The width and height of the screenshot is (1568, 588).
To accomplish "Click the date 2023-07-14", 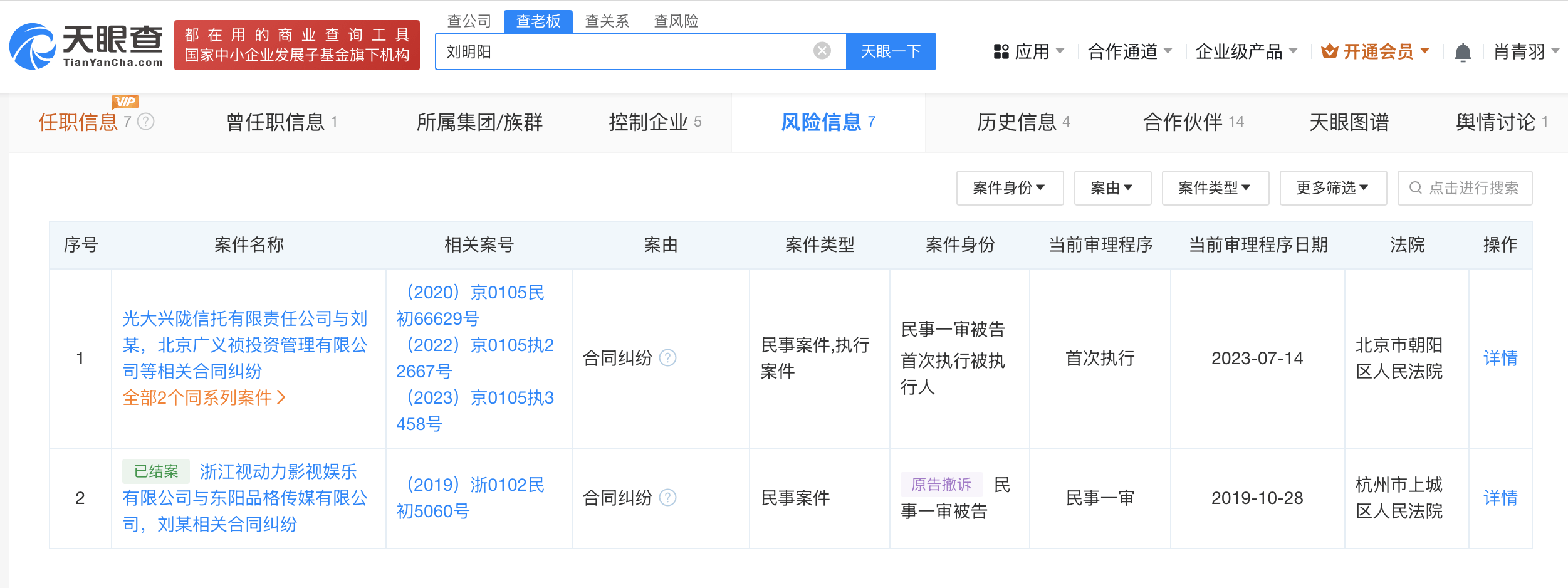I will (1257, 358).
